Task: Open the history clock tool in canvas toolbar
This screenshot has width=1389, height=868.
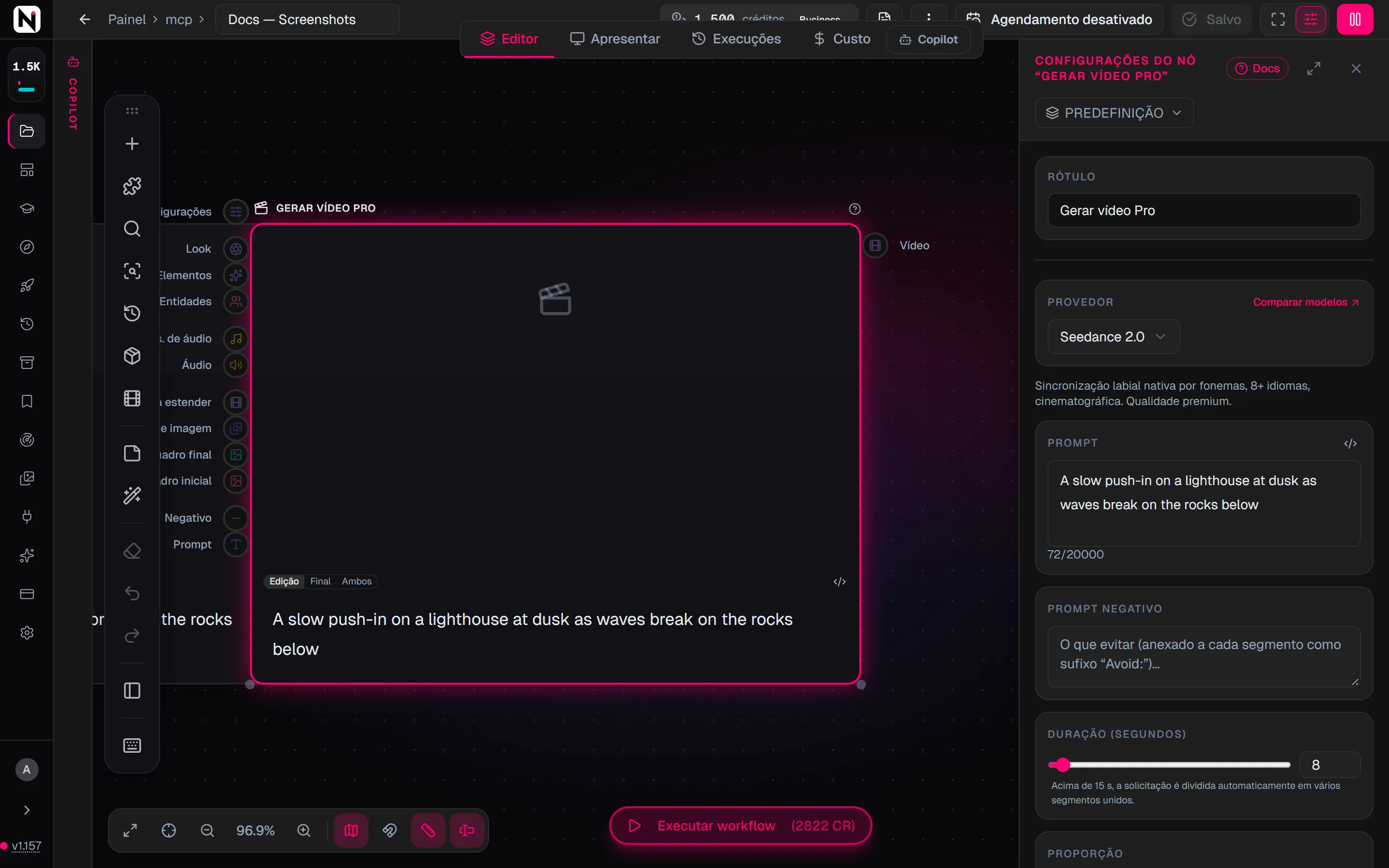Action: pyautogui.click(x=132, y=313)
